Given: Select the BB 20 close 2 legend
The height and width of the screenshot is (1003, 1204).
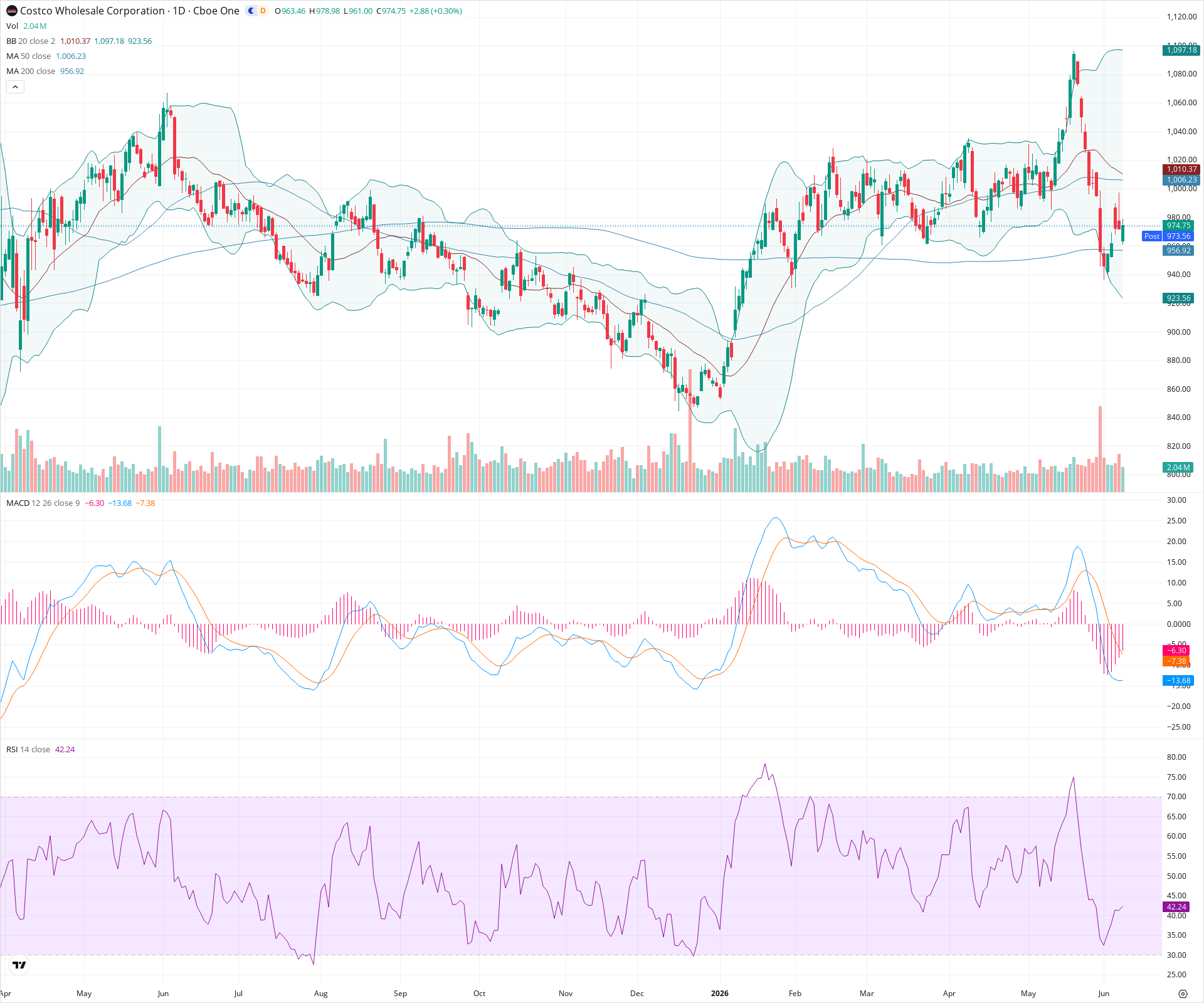Looking at the screenshot, I should pos(31,41).
